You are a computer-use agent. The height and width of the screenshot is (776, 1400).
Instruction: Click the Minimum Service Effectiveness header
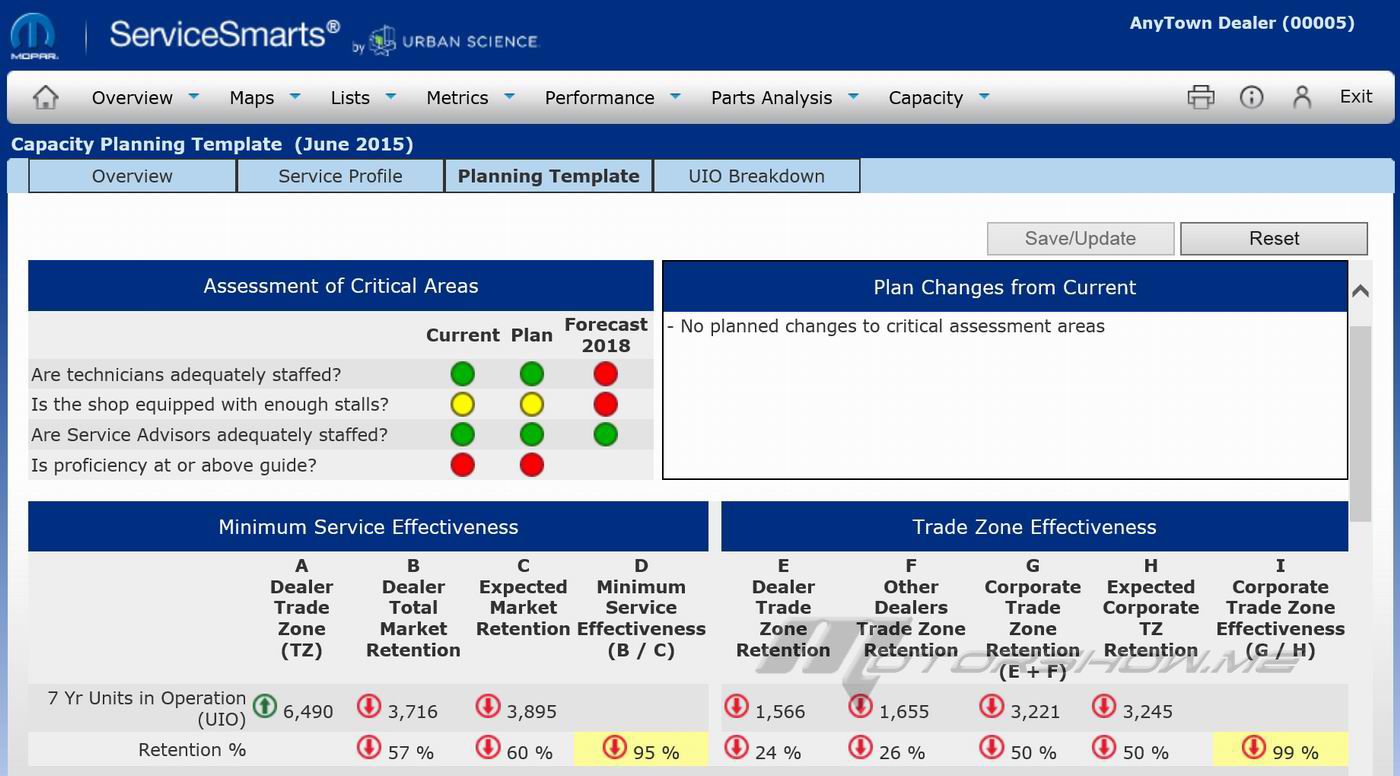(368, 527)
